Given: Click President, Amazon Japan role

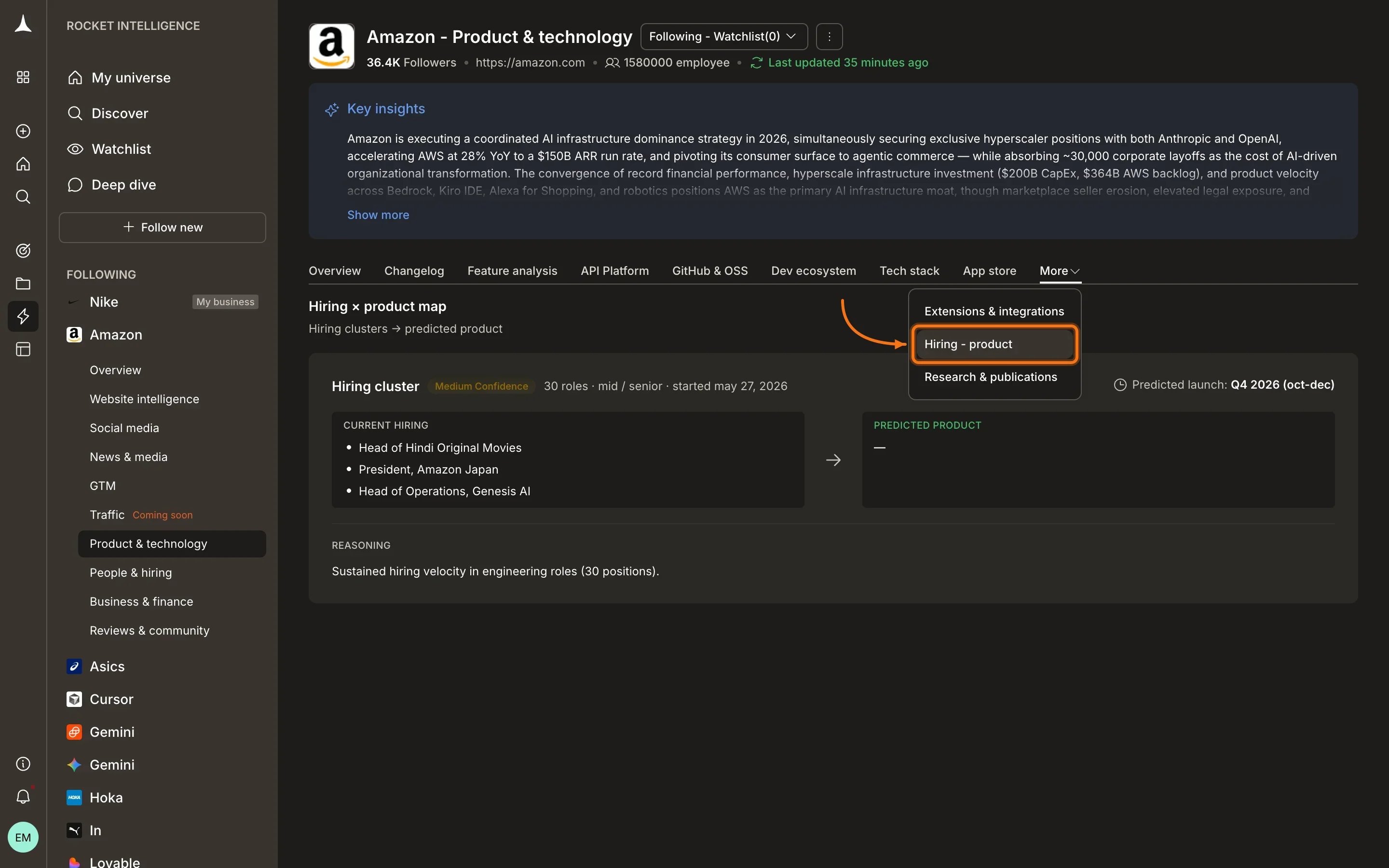Looking at the screenshot, I should coord(428,470).
